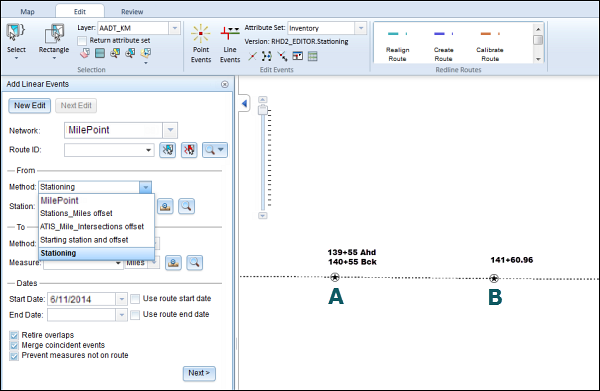Choose ATIS_Mile_Intersections offset method

click(96, 226)
